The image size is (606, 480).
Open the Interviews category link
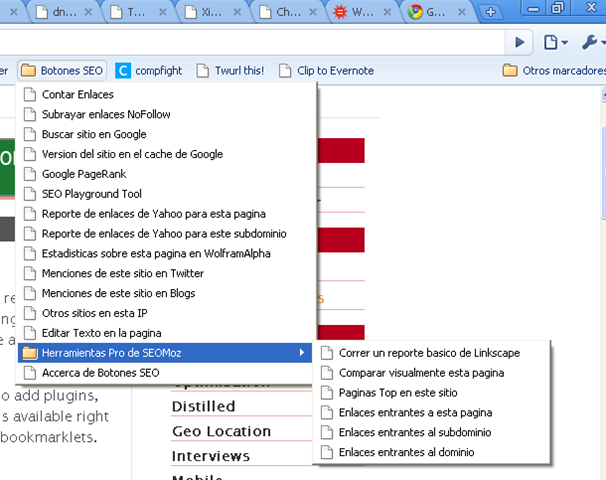tap(211, 456)
